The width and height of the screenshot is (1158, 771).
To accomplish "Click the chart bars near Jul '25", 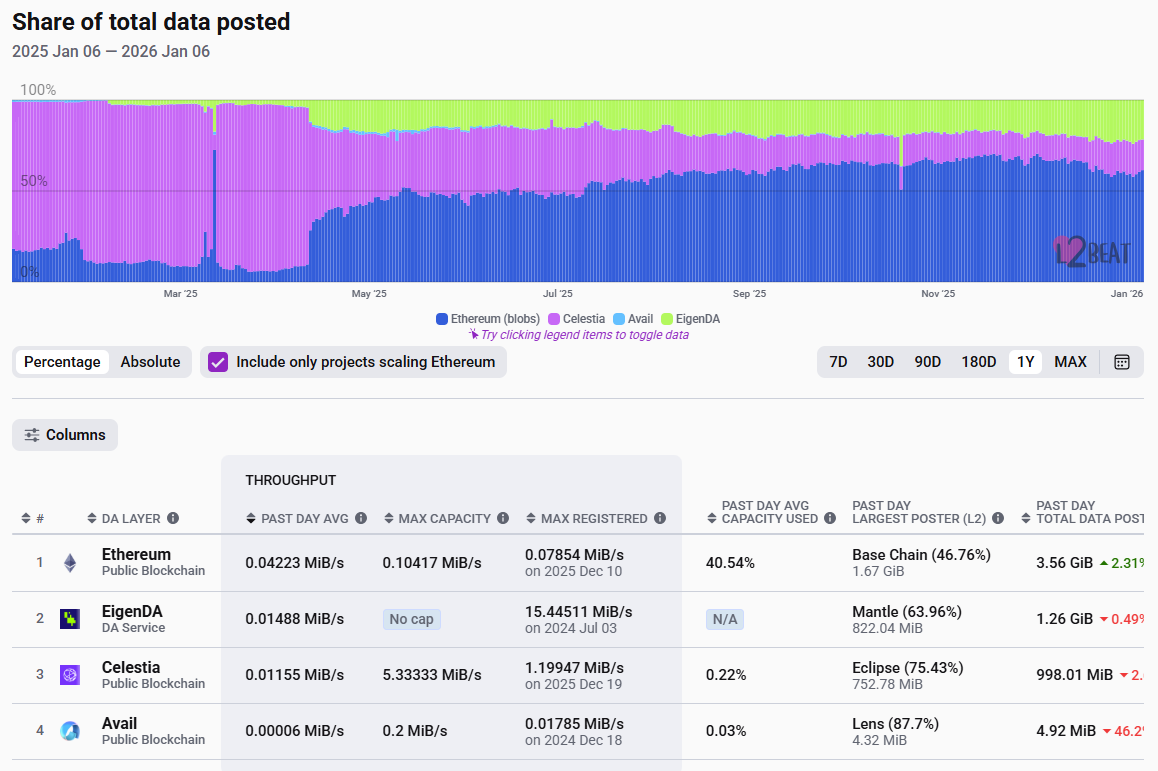I will (x=557, y=220).
